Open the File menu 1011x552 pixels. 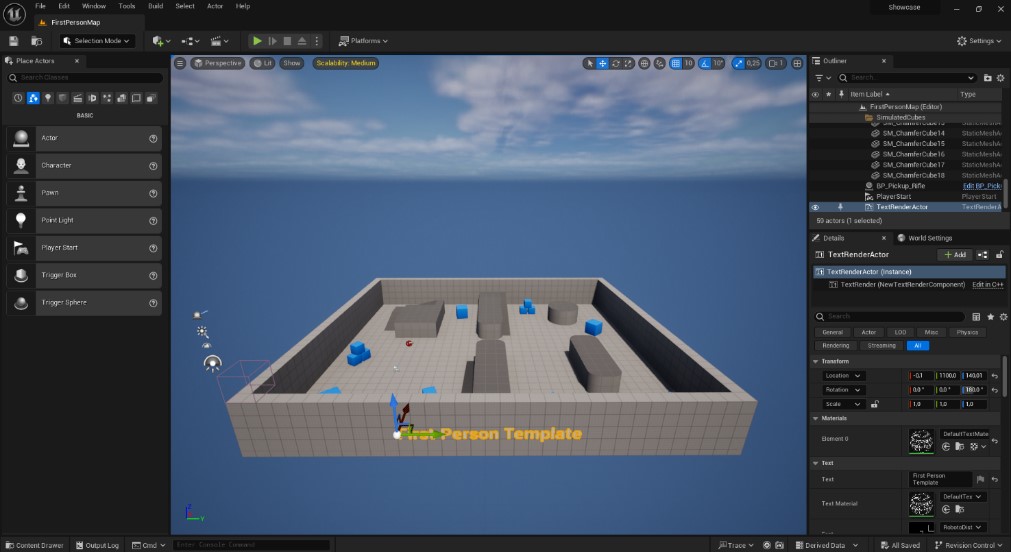[40, 6]
